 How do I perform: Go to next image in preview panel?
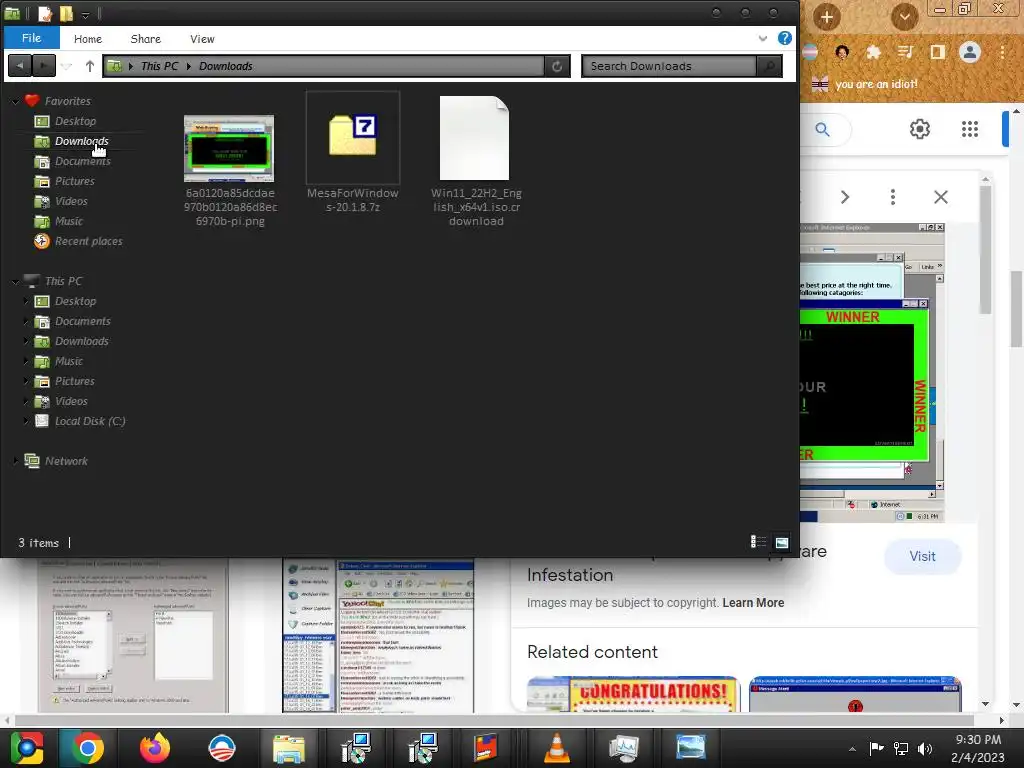click(844, 197)
